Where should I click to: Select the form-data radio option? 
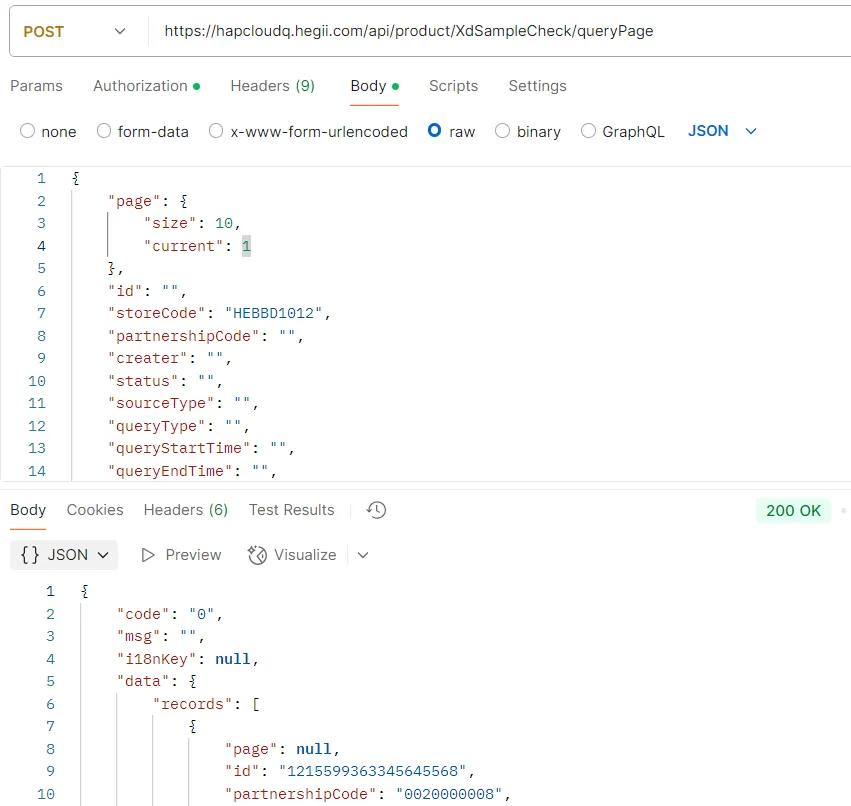click(104, 131)
